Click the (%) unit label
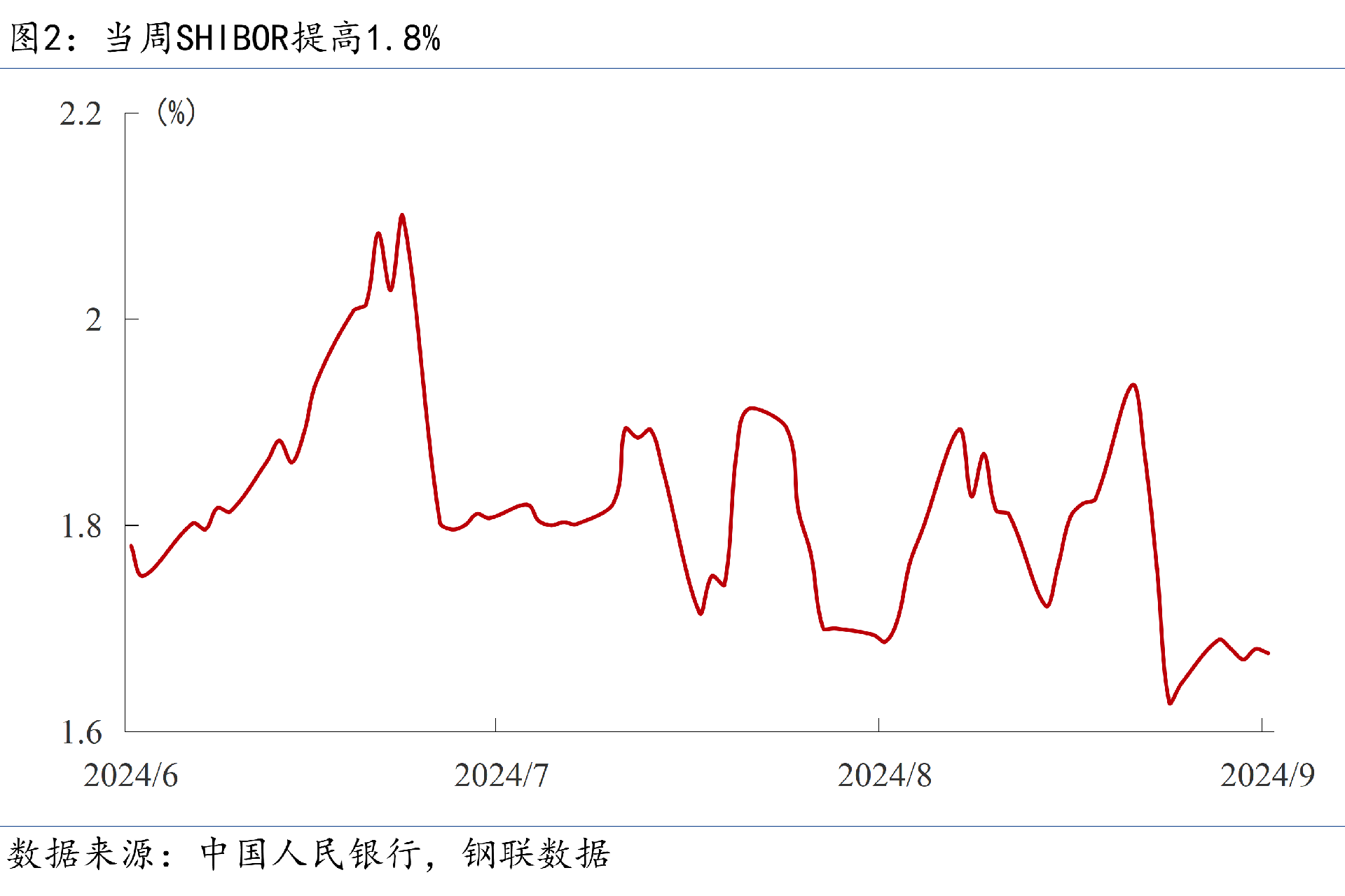This screenshot has height=896, width=1345. (176, 112)
